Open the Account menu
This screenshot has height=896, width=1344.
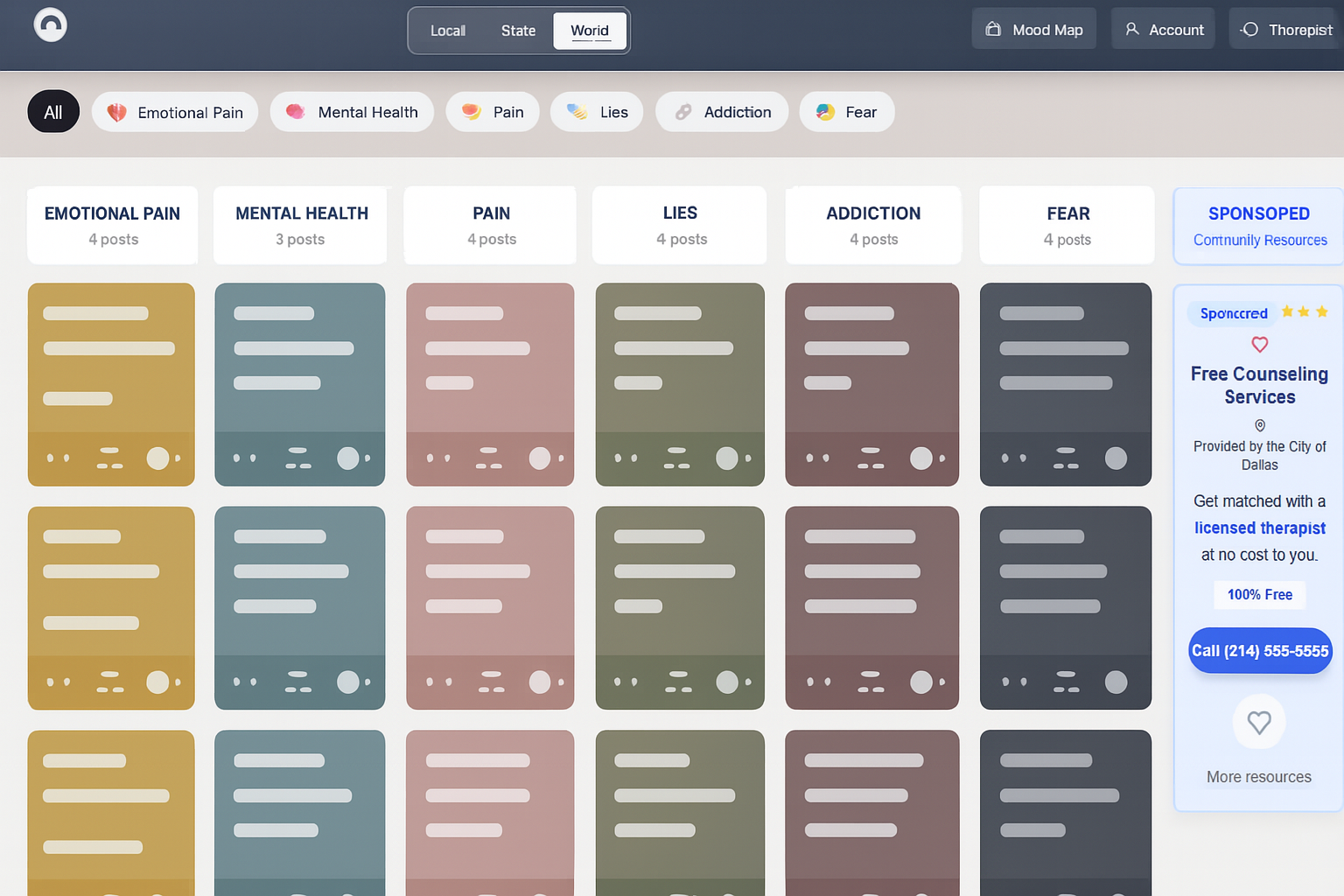coord(1163,30)
